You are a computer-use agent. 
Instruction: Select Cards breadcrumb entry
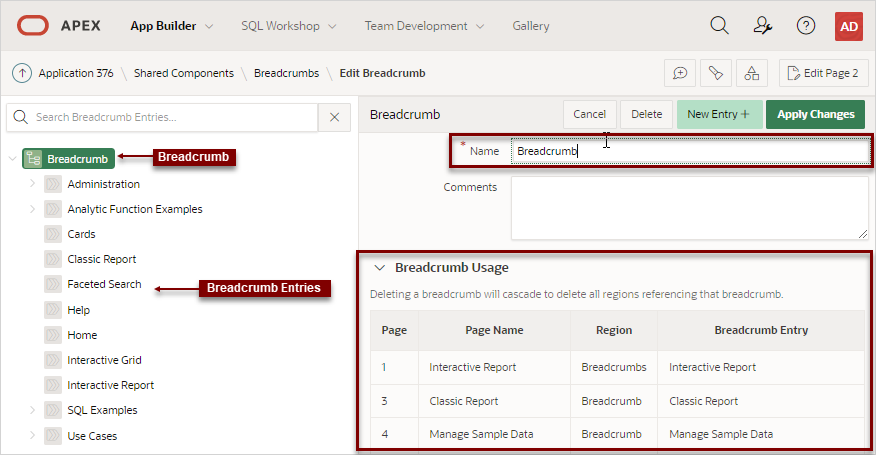pyautogui.click(x=81, y=234)
